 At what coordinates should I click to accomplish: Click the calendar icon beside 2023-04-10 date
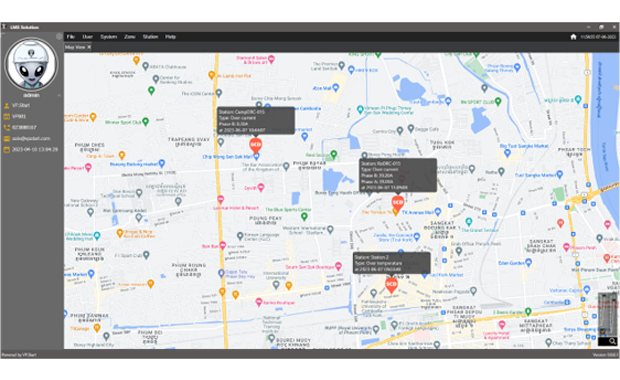pos(6,150)
